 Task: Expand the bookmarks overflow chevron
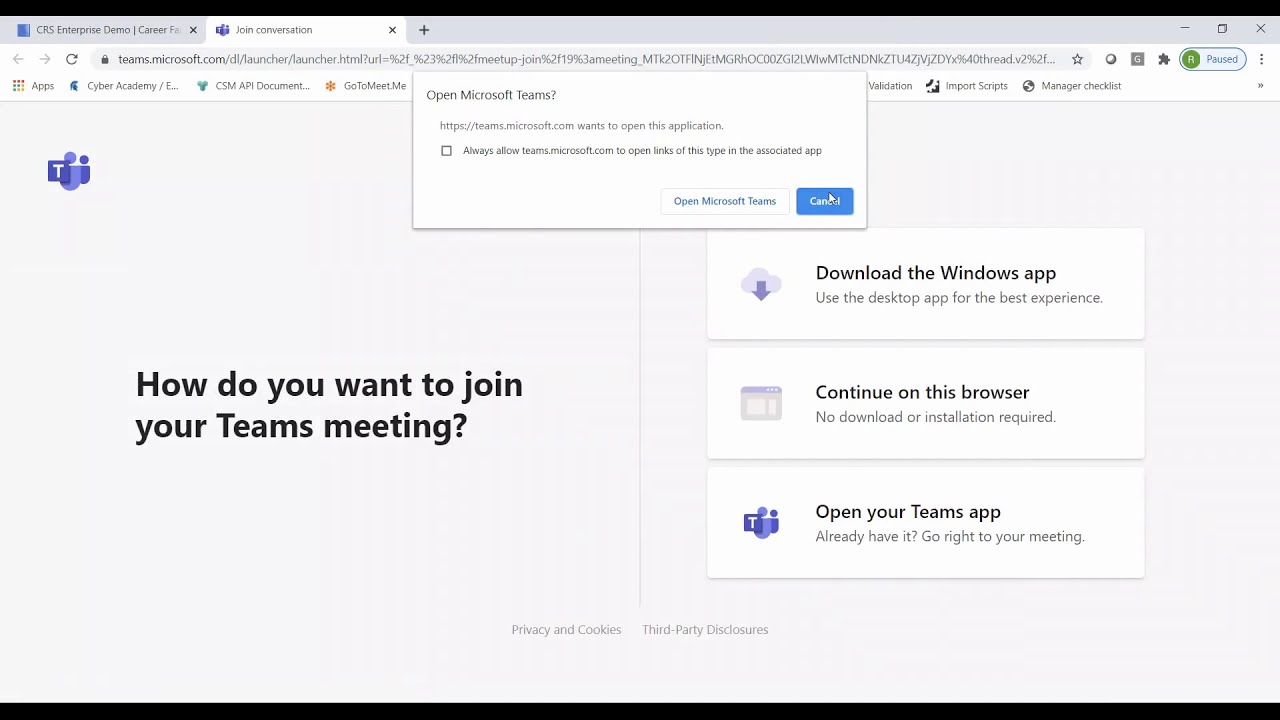point(1260,86)
